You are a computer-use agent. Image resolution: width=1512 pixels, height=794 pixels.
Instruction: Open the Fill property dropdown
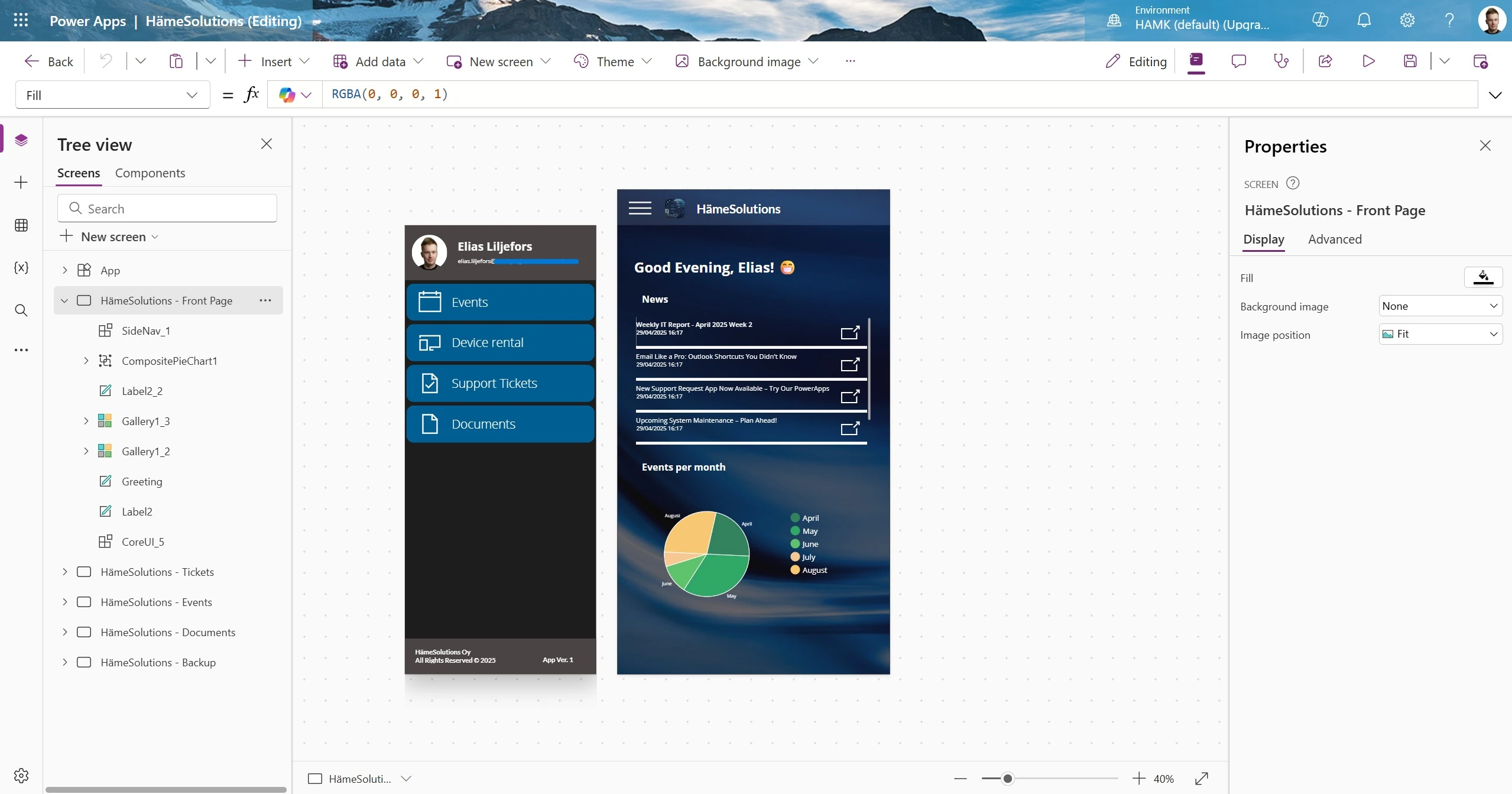point(112,95)
